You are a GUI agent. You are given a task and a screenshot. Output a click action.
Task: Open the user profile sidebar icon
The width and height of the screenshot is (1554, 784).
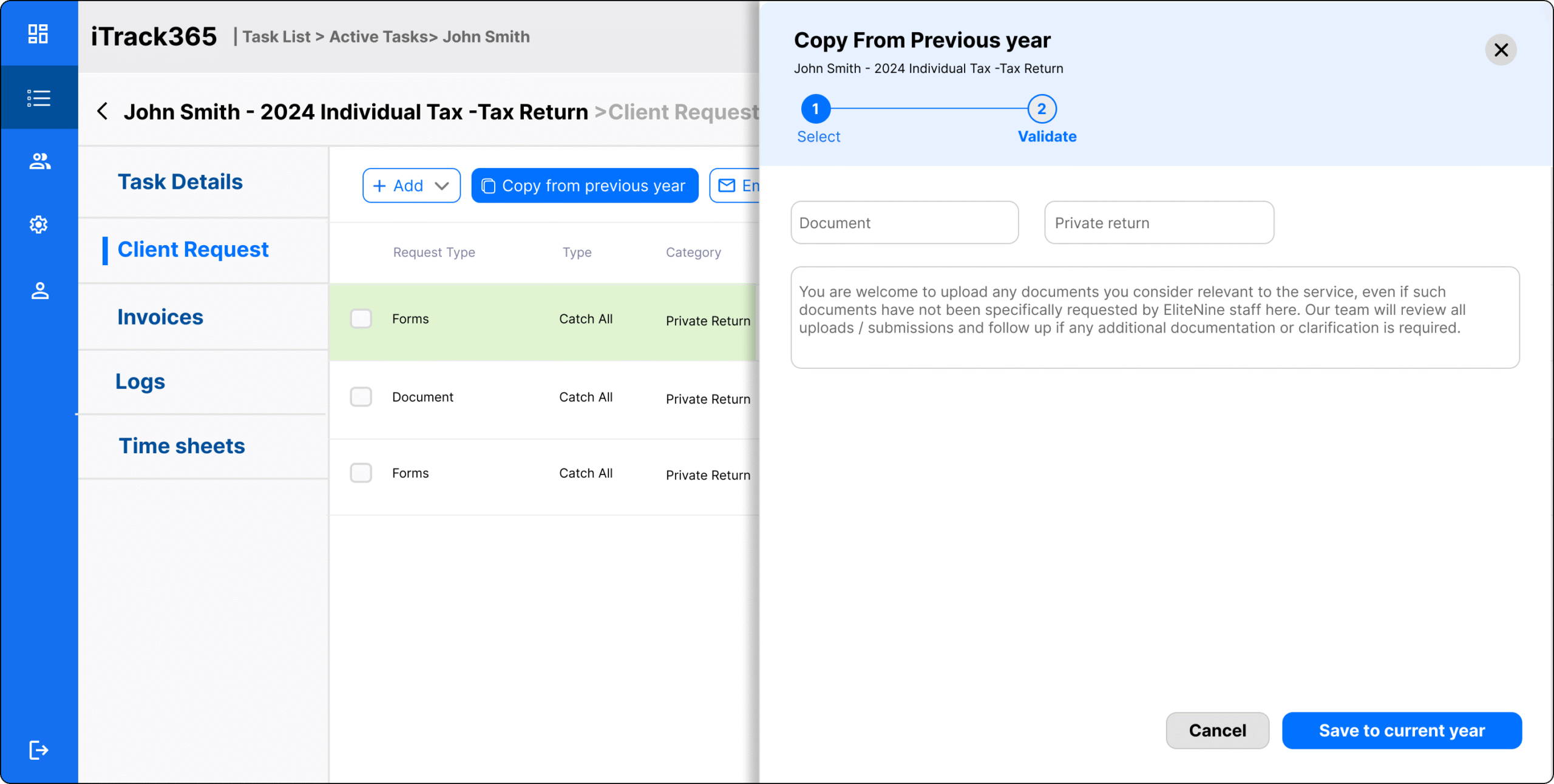pos(39,291)
